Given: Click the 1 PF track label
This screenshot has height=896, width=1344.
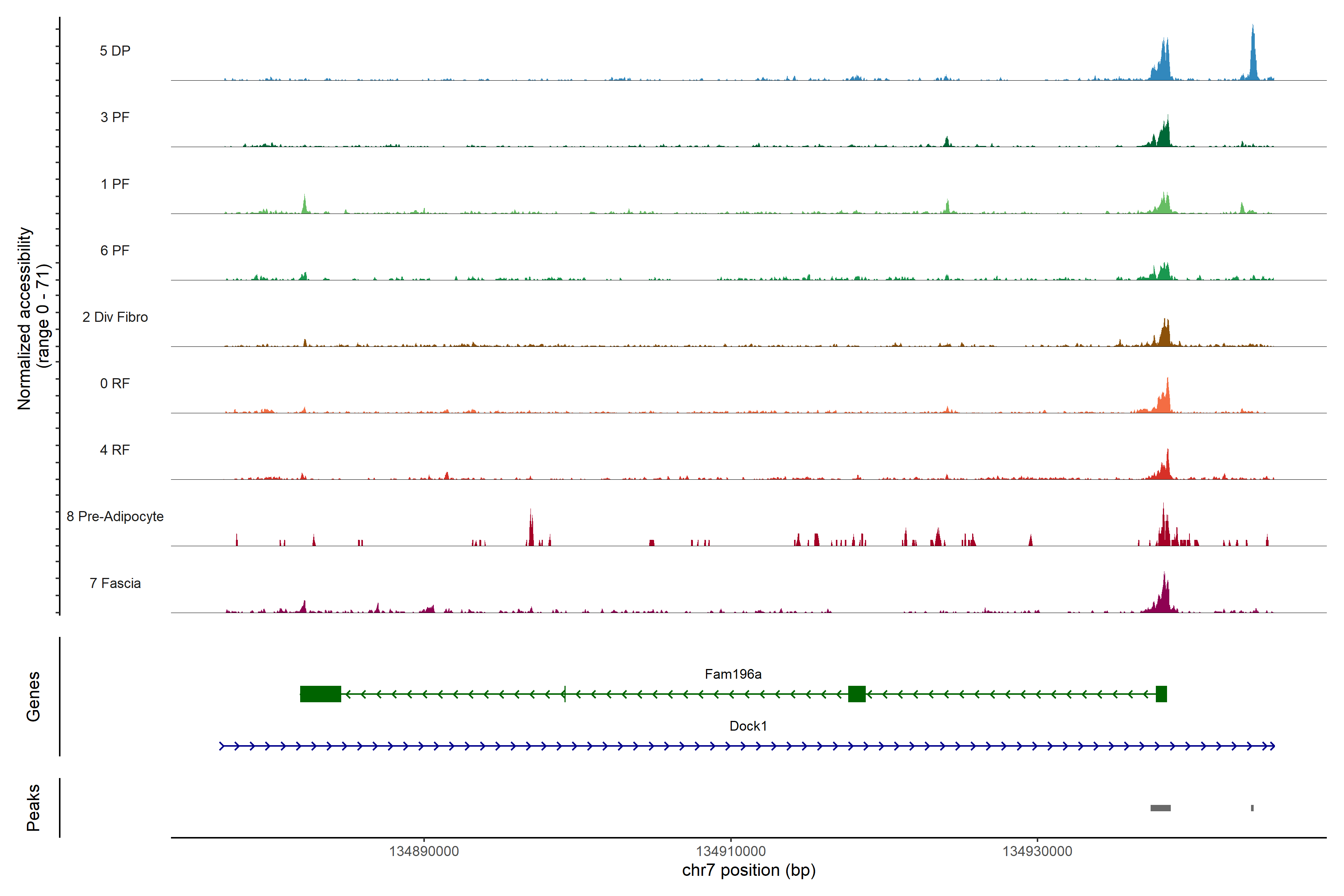Looking at the screenshot, I should (115, 184).
